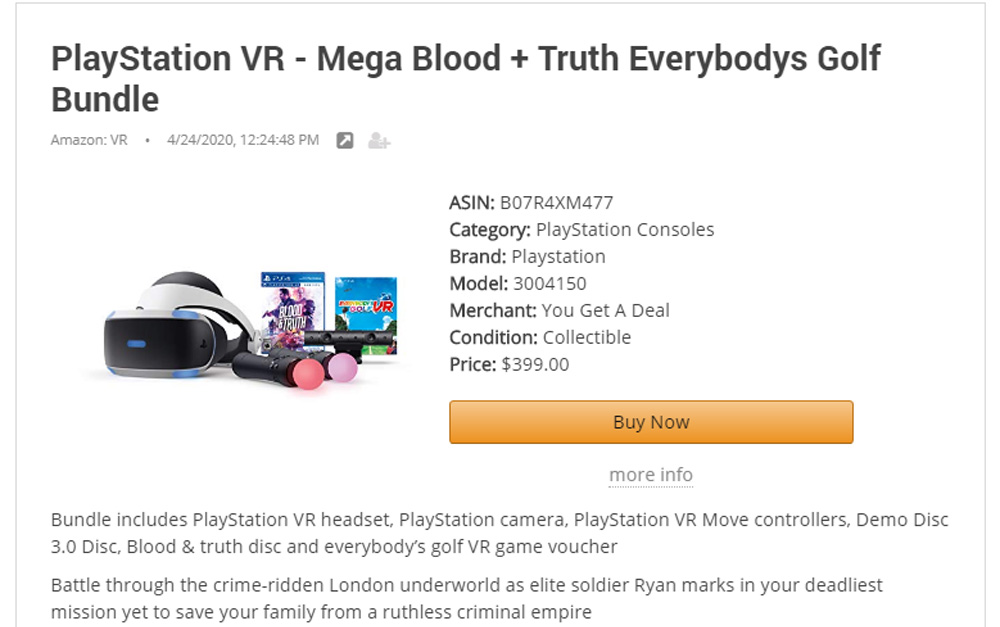Click the "Battle through" description paragraph
1000x627 pixels.
[x=467, y=597]
